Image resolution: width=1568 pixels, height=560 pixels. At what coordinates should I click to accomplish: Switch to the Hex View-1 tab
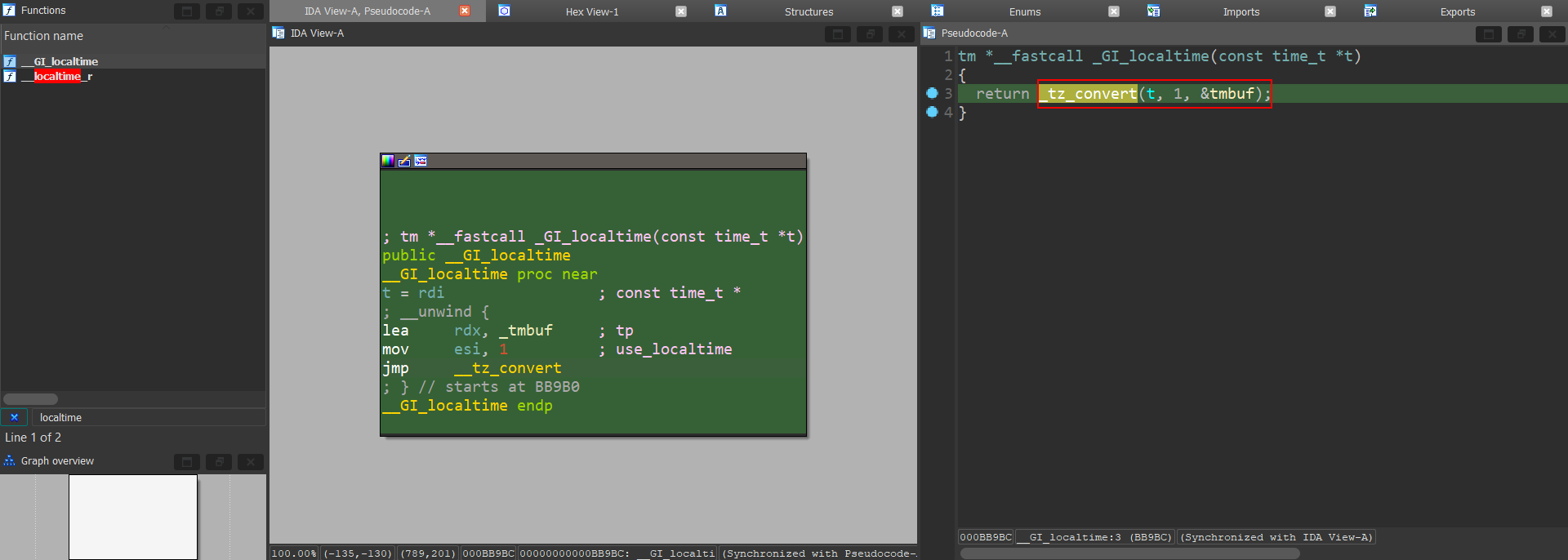tap(591, 11)
